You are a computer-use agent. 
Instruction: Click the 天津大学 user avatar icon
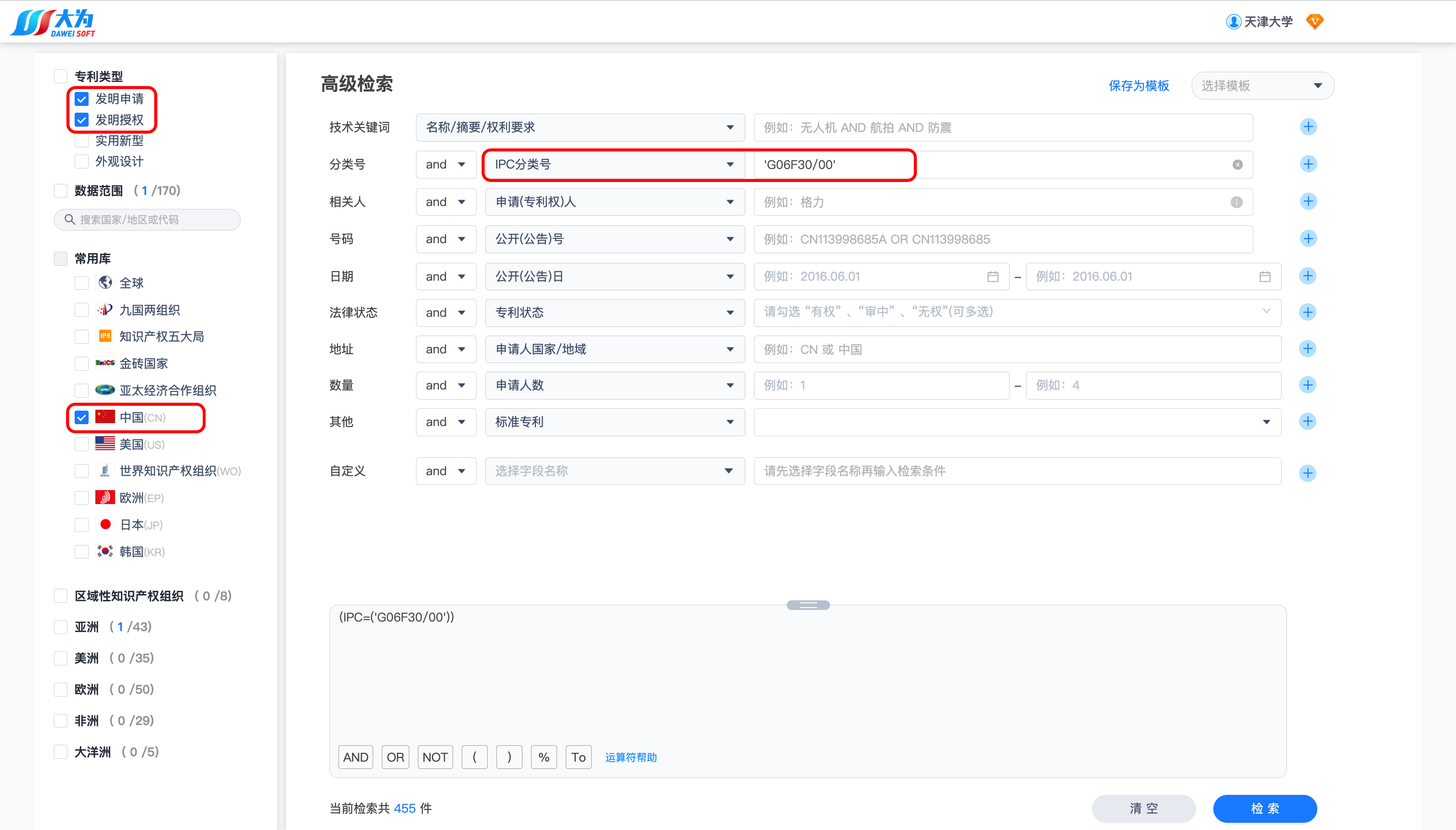click(x=1233, y=22)
